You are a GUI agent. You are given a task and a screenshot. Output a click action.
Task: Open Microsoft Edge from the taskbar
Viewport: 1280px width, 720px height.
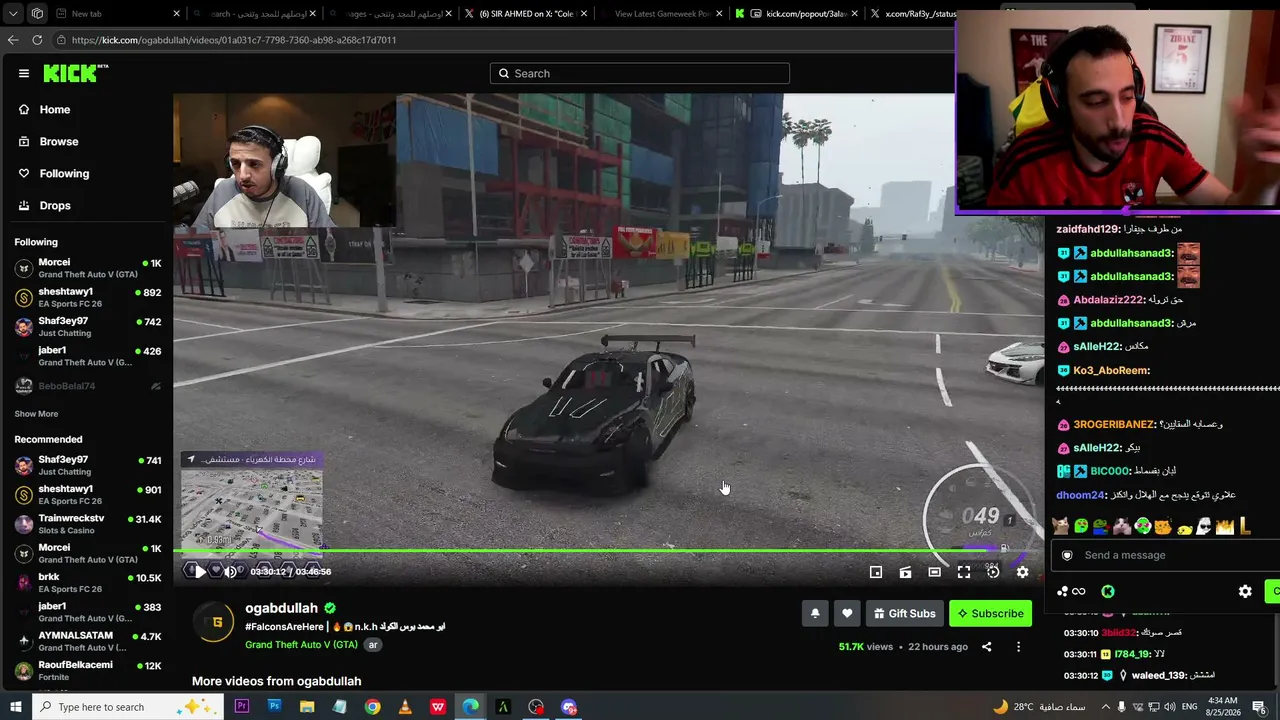click(x=470, y=707)
